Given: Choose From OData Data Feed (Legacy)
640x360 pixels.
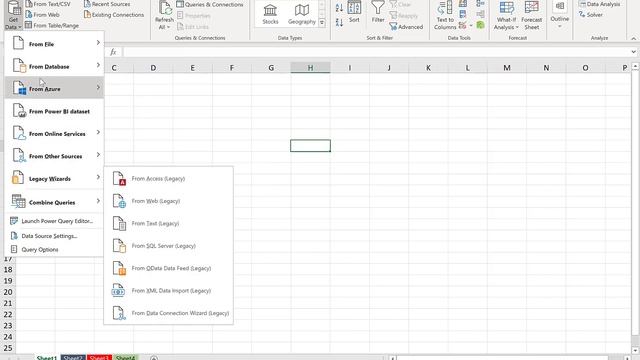Looking at the screenshot, I should [x=169, y=268].
